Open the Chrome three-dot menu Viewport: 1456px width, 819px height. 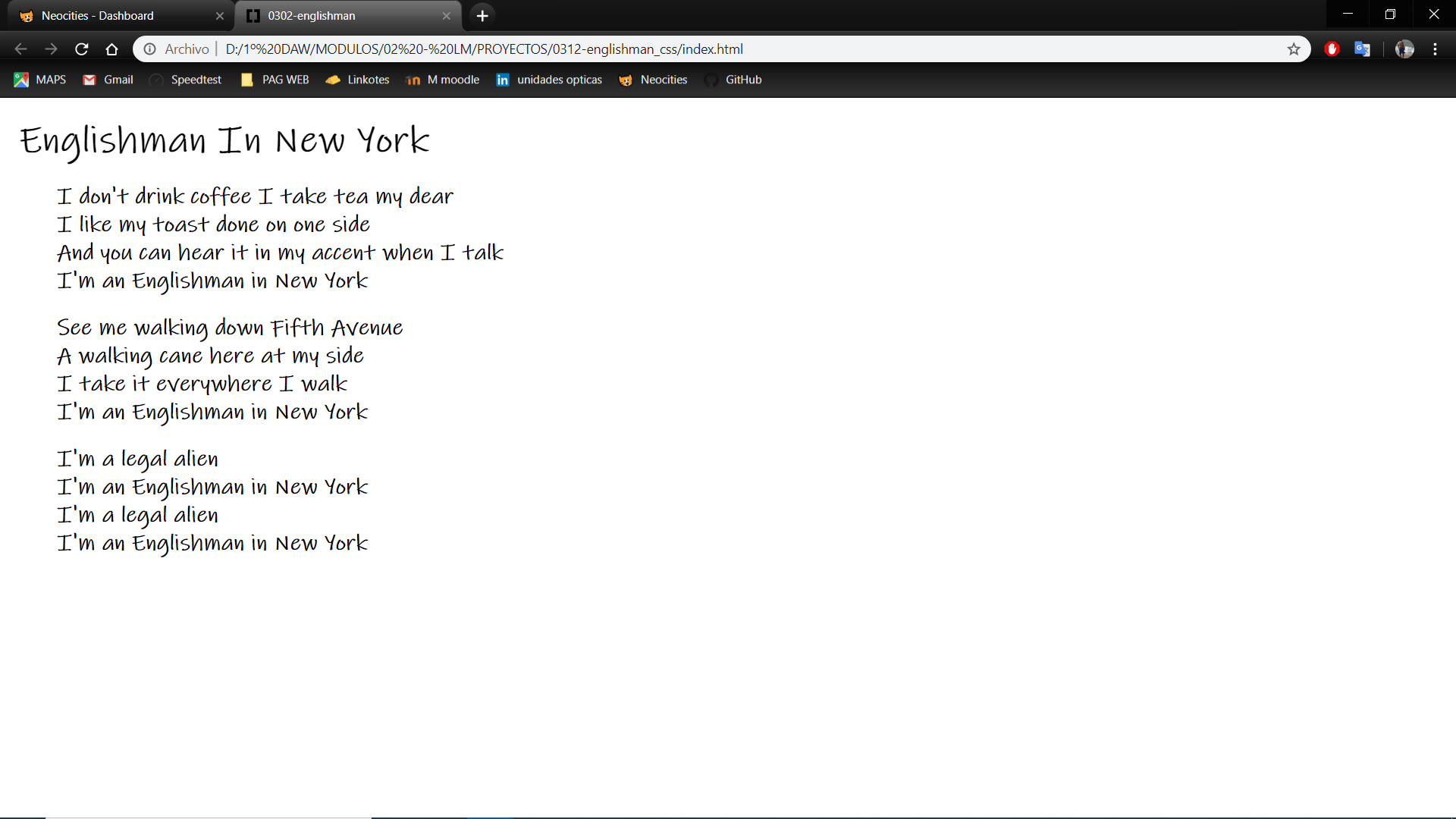[1435, 49]
